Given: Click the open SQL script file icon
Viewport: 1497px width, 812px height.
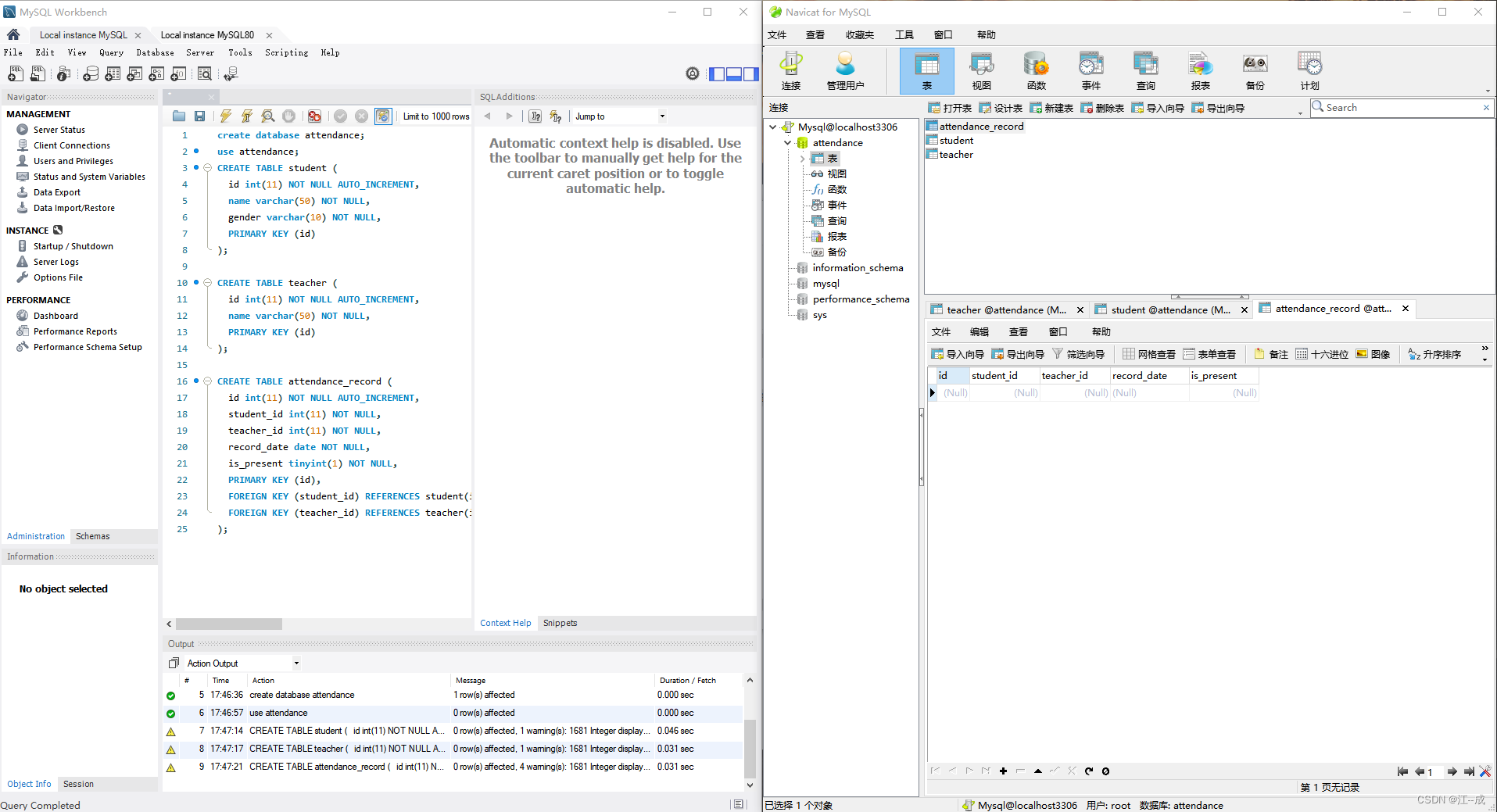Looking at the screenshot, I should (x=38, y=73).
